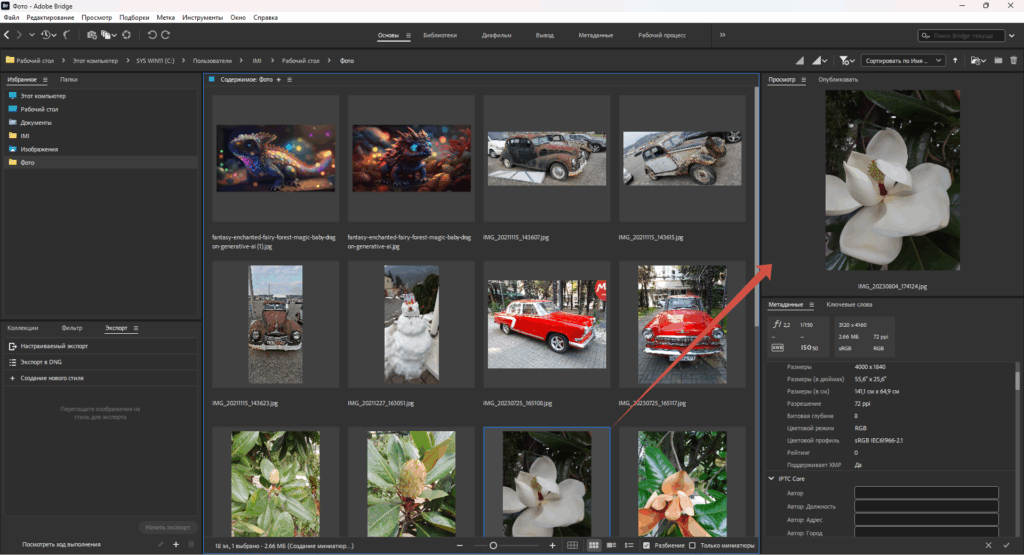Image resolution: width=1024 pixels, height=555 pixels.
Task: Expand the more workspaces double chevron
Action: [722, 35]
